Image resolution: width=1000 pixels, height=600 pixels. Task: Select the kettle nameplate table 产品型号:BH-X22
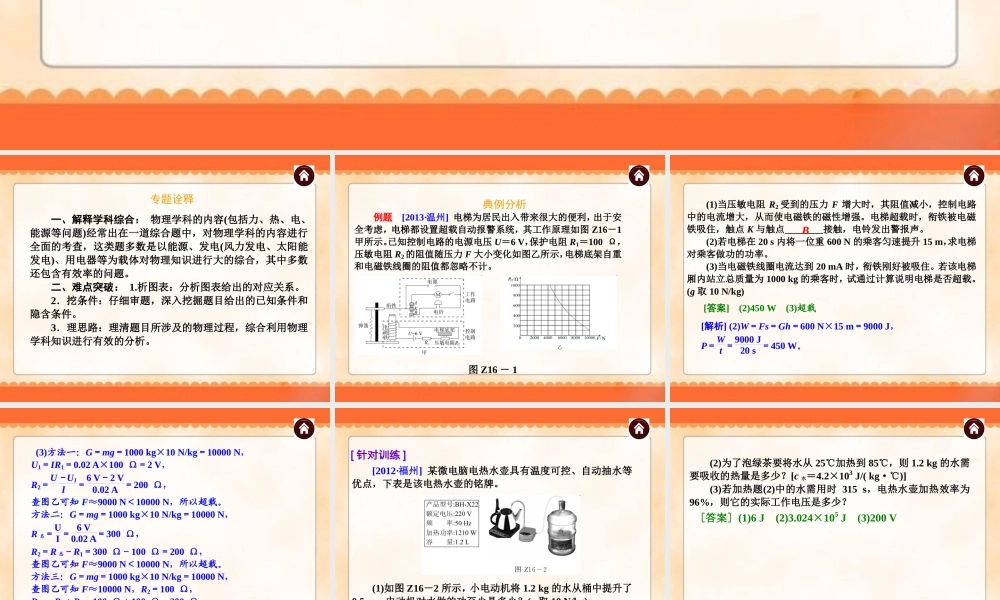452,522
